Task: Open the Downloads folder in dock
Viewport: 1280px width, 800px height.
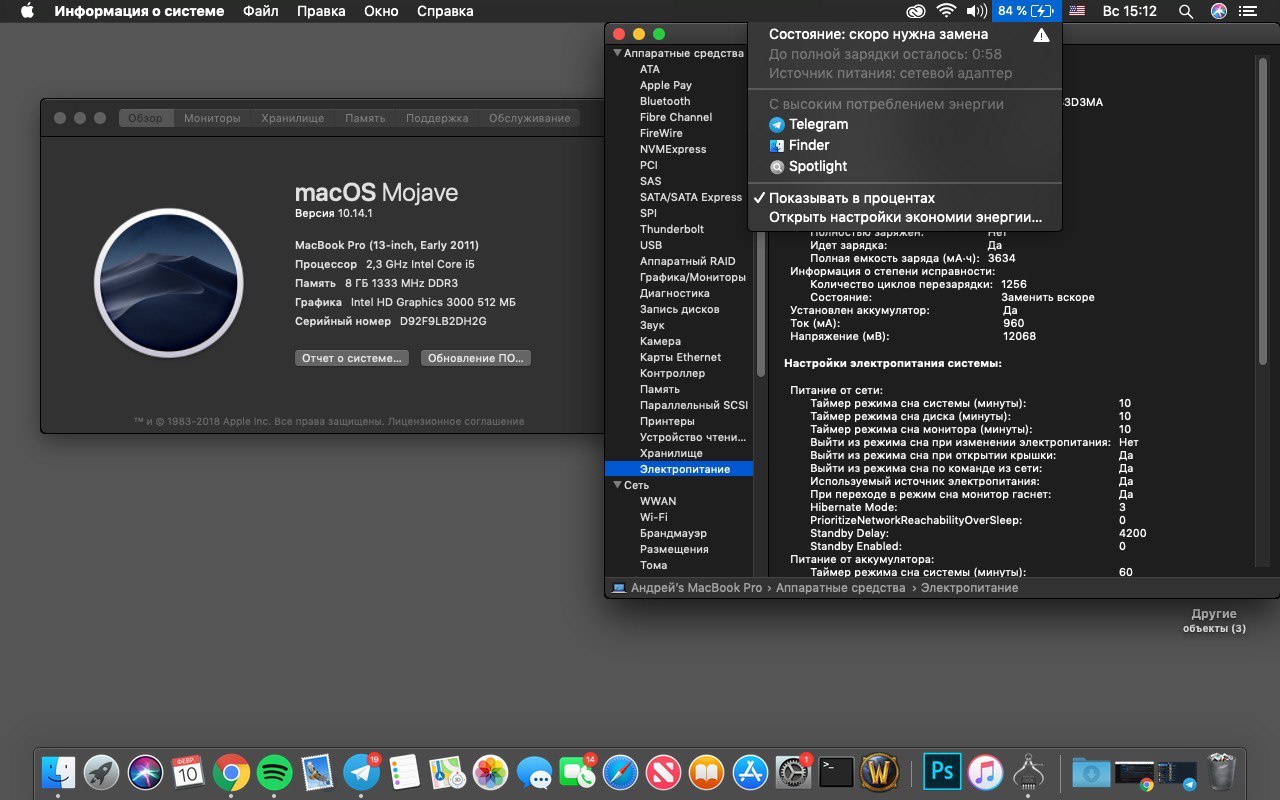Action: (x=1091, y=771)
